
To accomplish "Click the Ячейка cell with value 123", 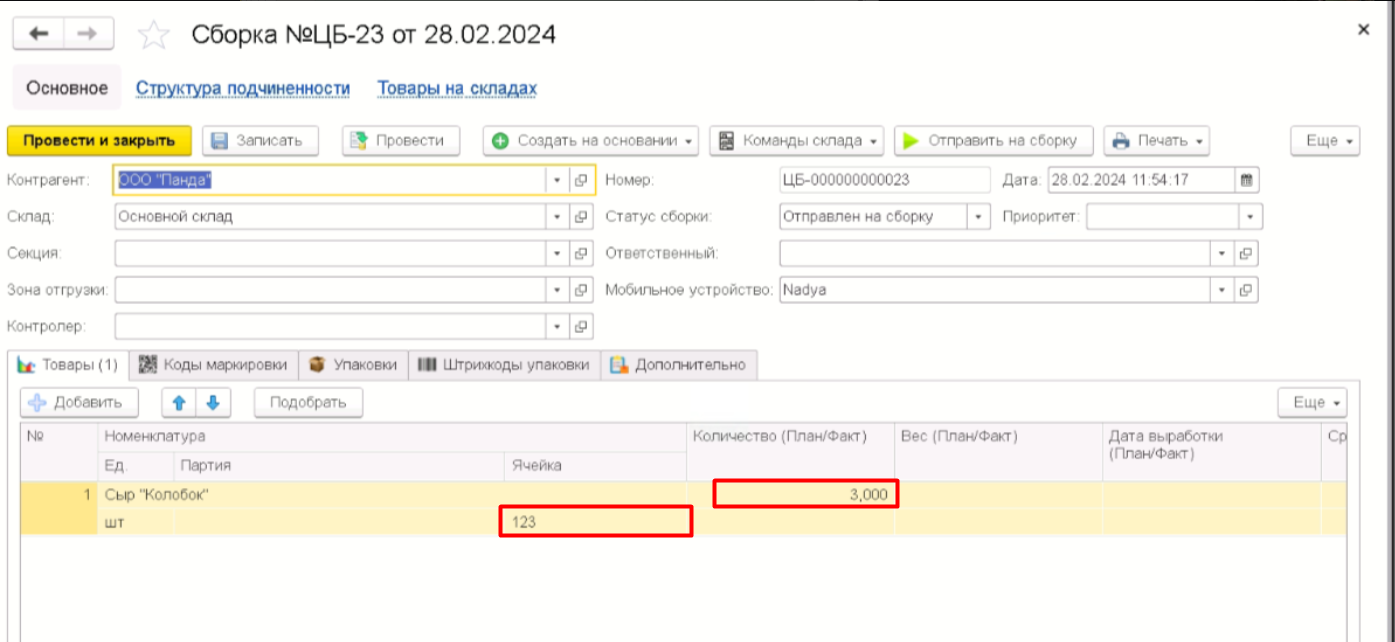I will pos(595,522).
